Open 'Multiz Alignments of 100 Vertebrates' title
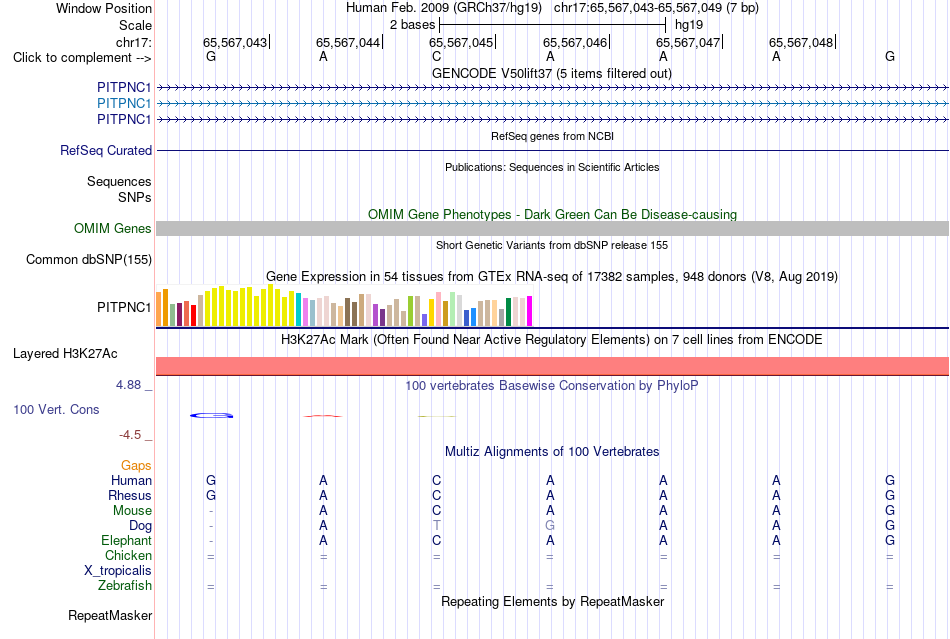 pyautogui.click(x=552, y=452)
